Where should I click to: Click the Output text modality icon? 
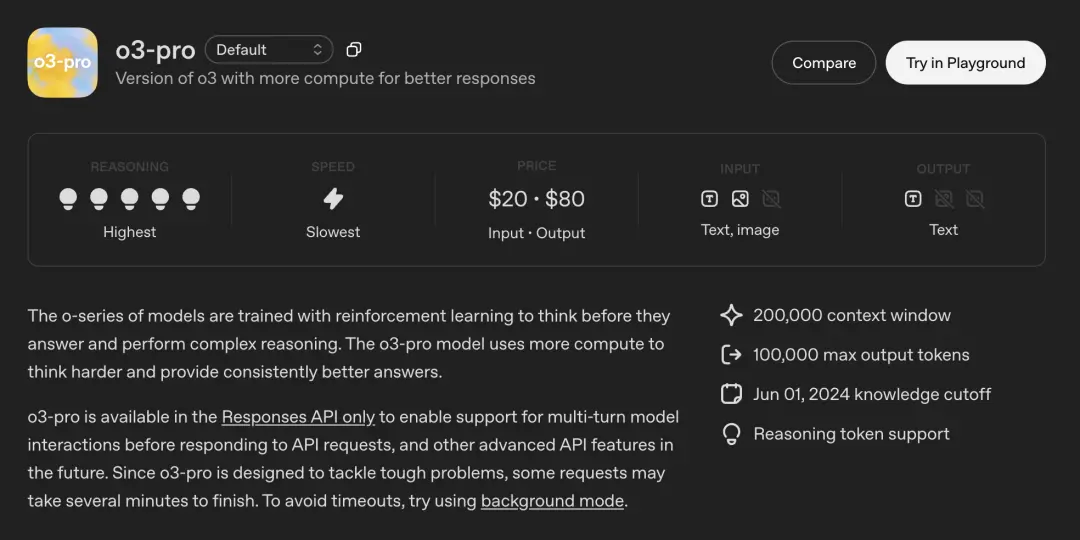point(913,199)
